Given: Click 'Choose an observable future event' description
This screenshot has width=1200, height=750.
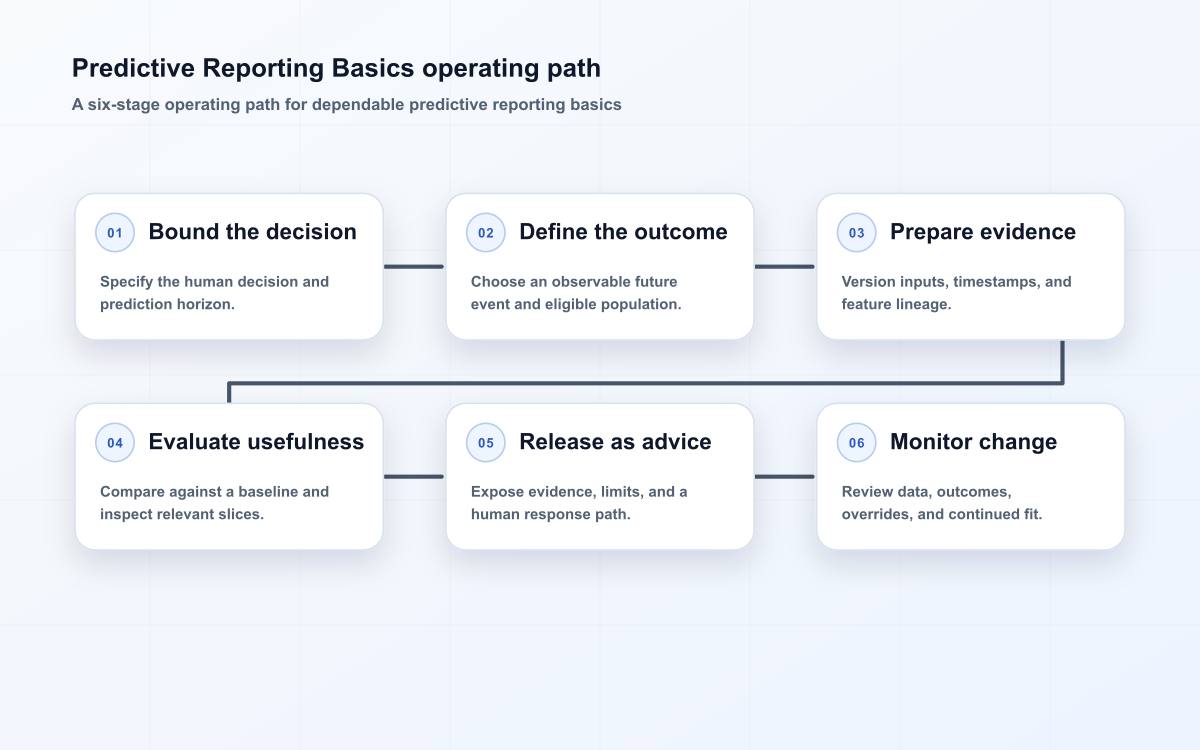Looking at the screenshot, I should (x=576, y=293).
